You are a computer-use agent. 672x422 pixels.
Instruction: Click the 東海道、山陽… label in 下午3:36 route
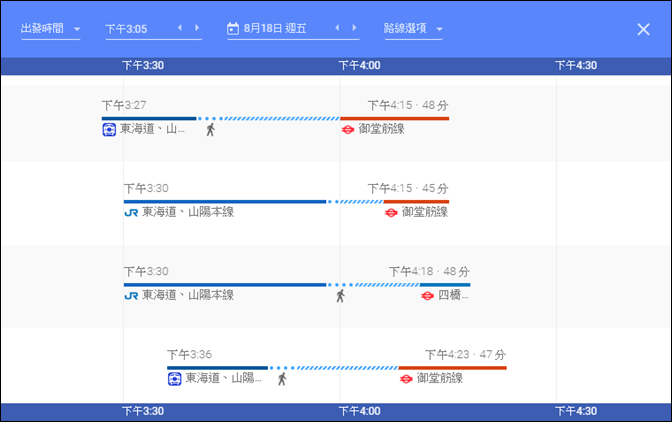[223, 378]
